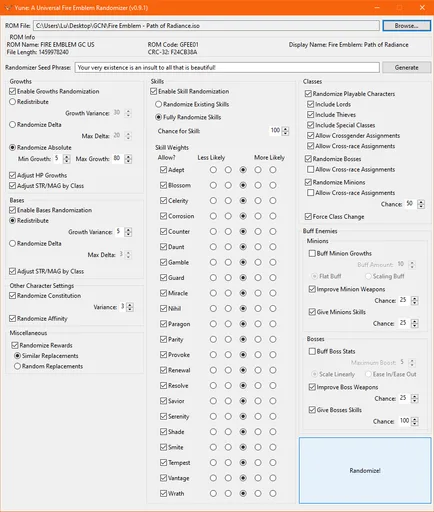This screenshot has height=512, width=434.
Task: Toggle Randomize Playable Characters checkbox
Action: click(308, 94)
